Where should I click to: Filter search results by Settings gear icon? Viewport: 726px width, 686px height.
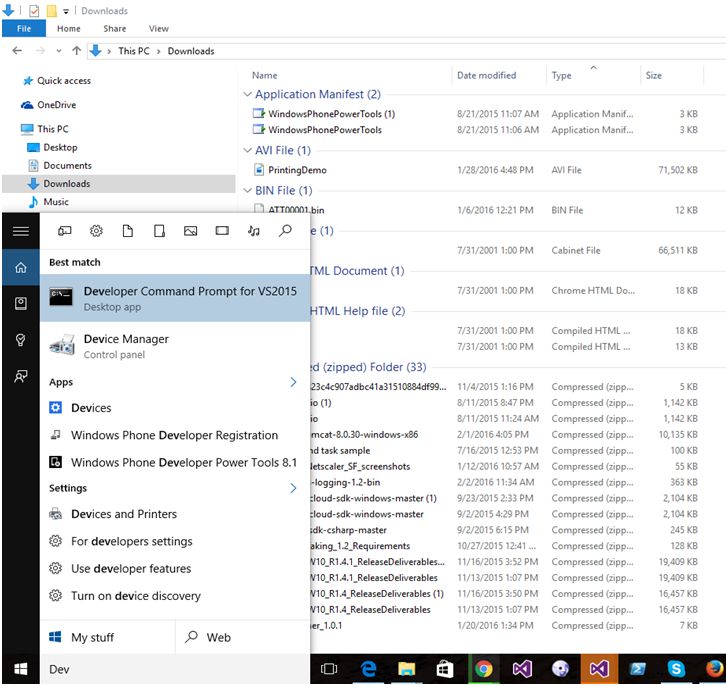tap(97, 231)
